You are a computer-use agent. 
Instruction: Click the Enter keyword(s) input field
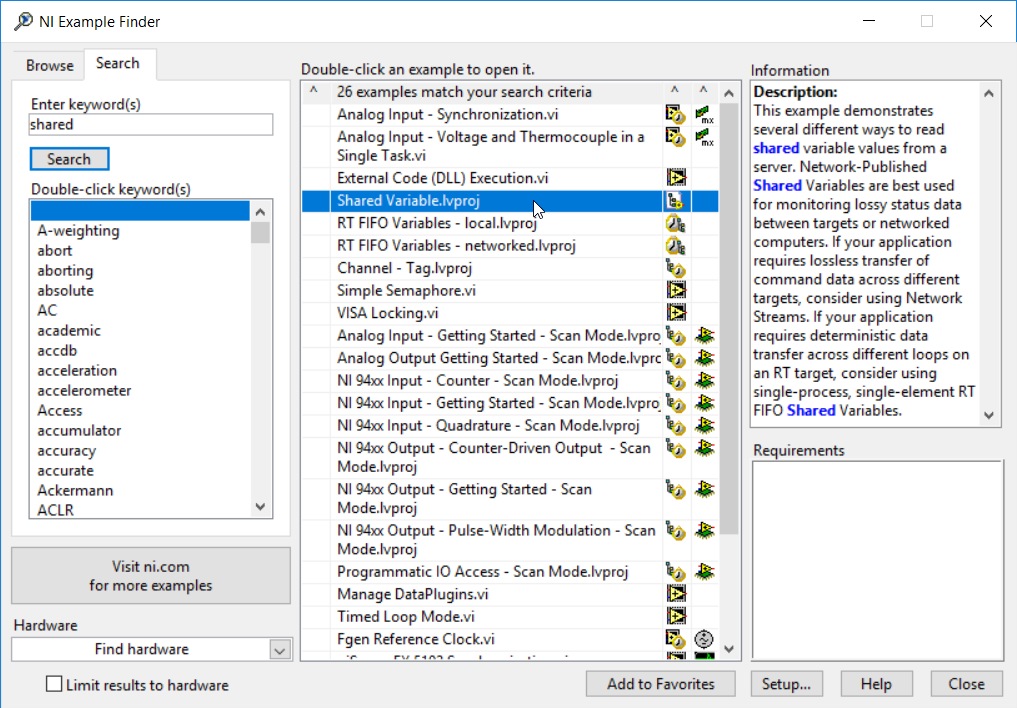point(151,124)
